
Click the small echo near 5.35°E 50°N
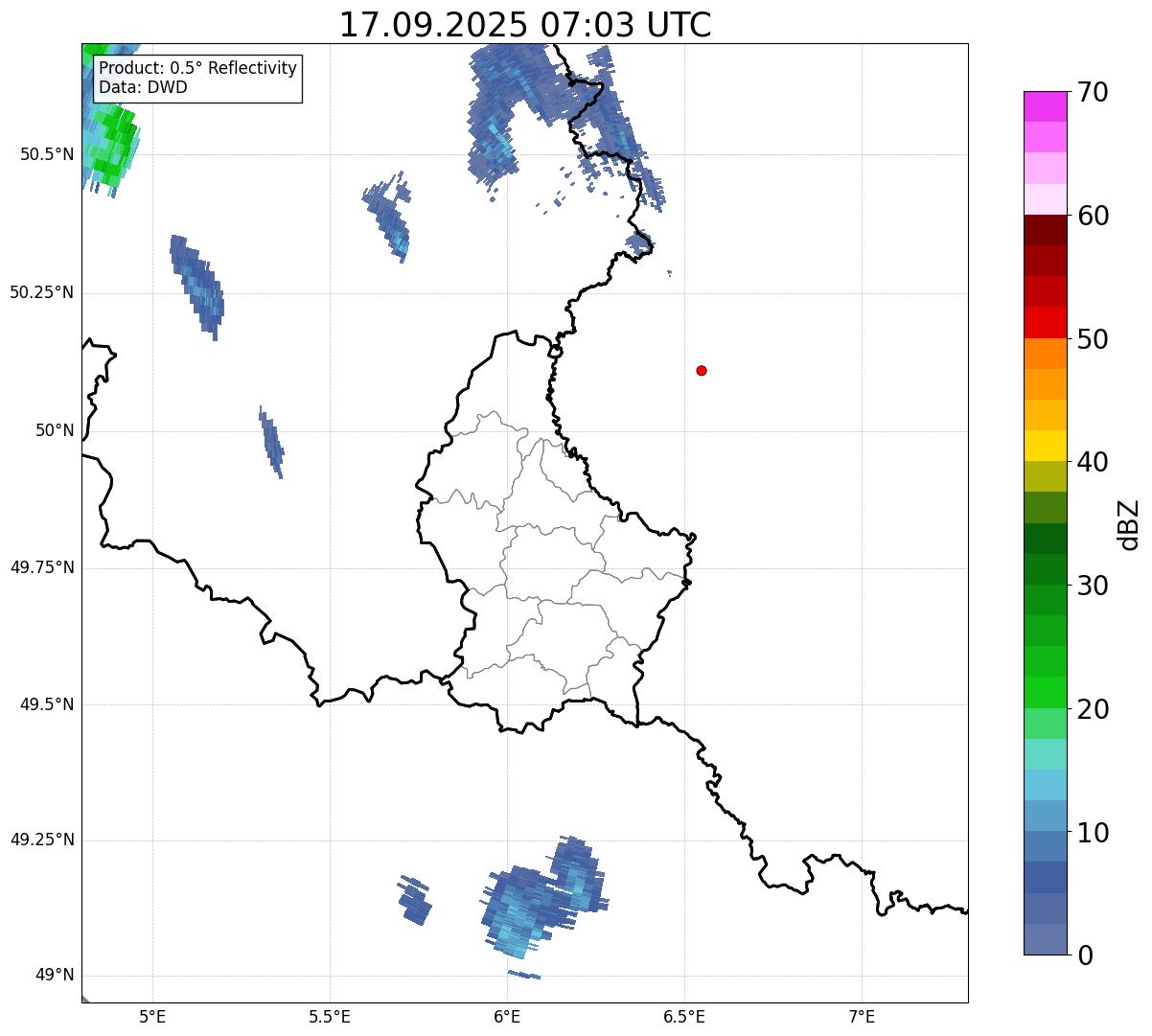(x=271, y=442)
